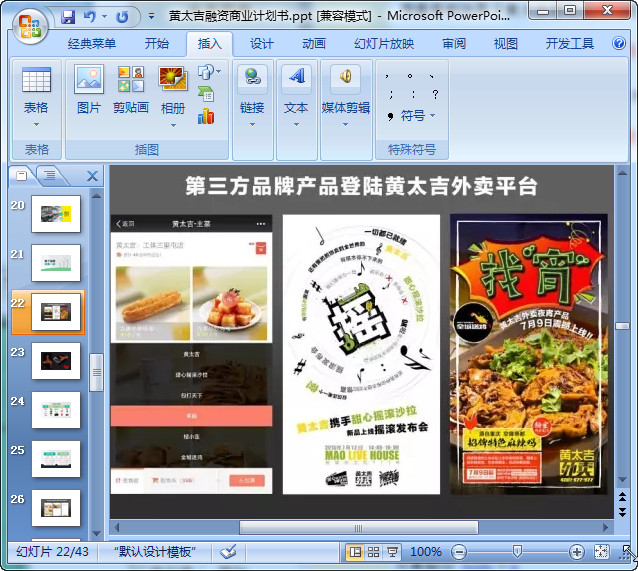Insert the semicolon symbol
This screenshot has width=638, height=571.
pos(390,95)
